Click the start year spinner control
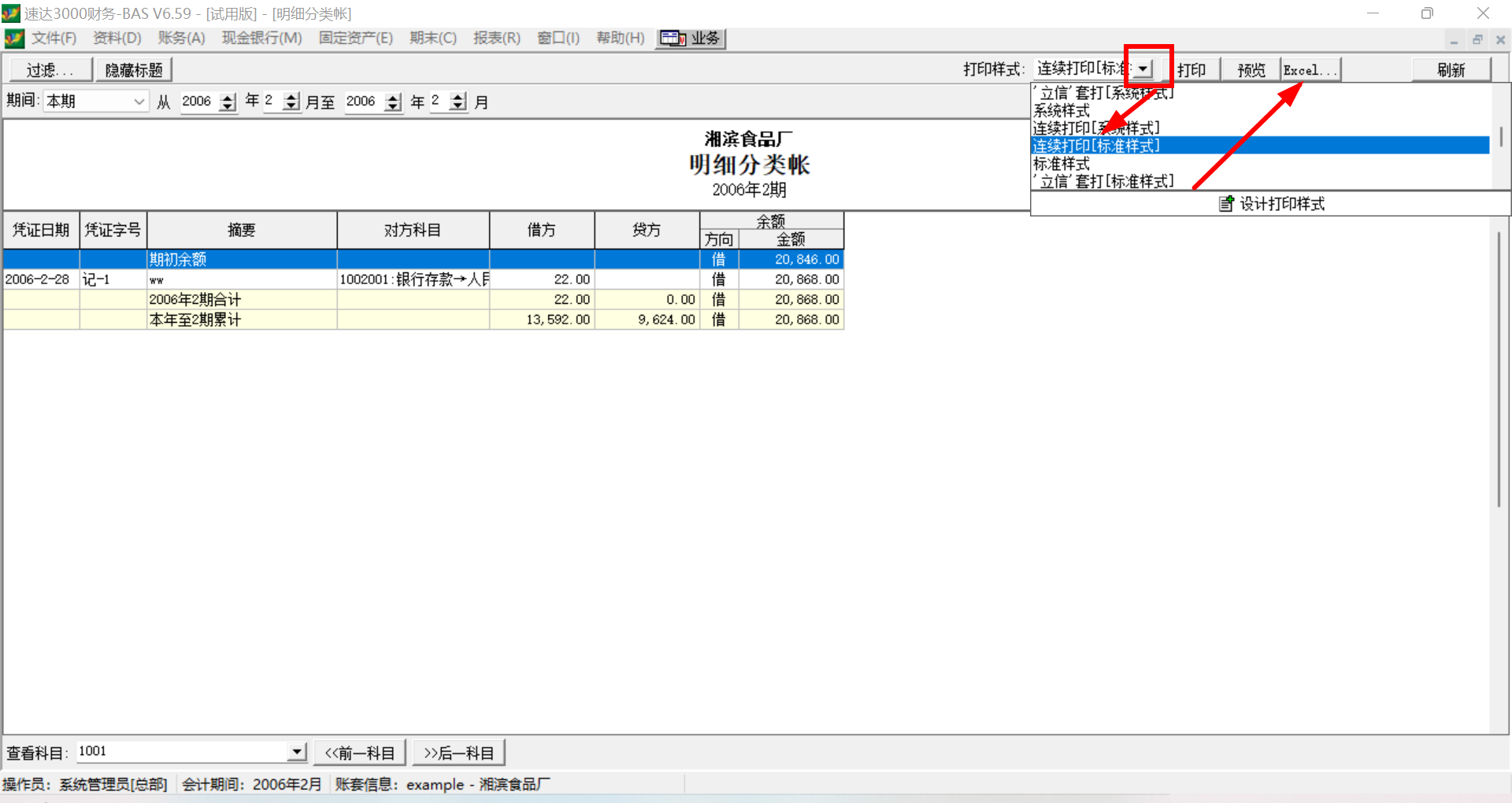This screenshot has height=803, width=1512. 228,102
